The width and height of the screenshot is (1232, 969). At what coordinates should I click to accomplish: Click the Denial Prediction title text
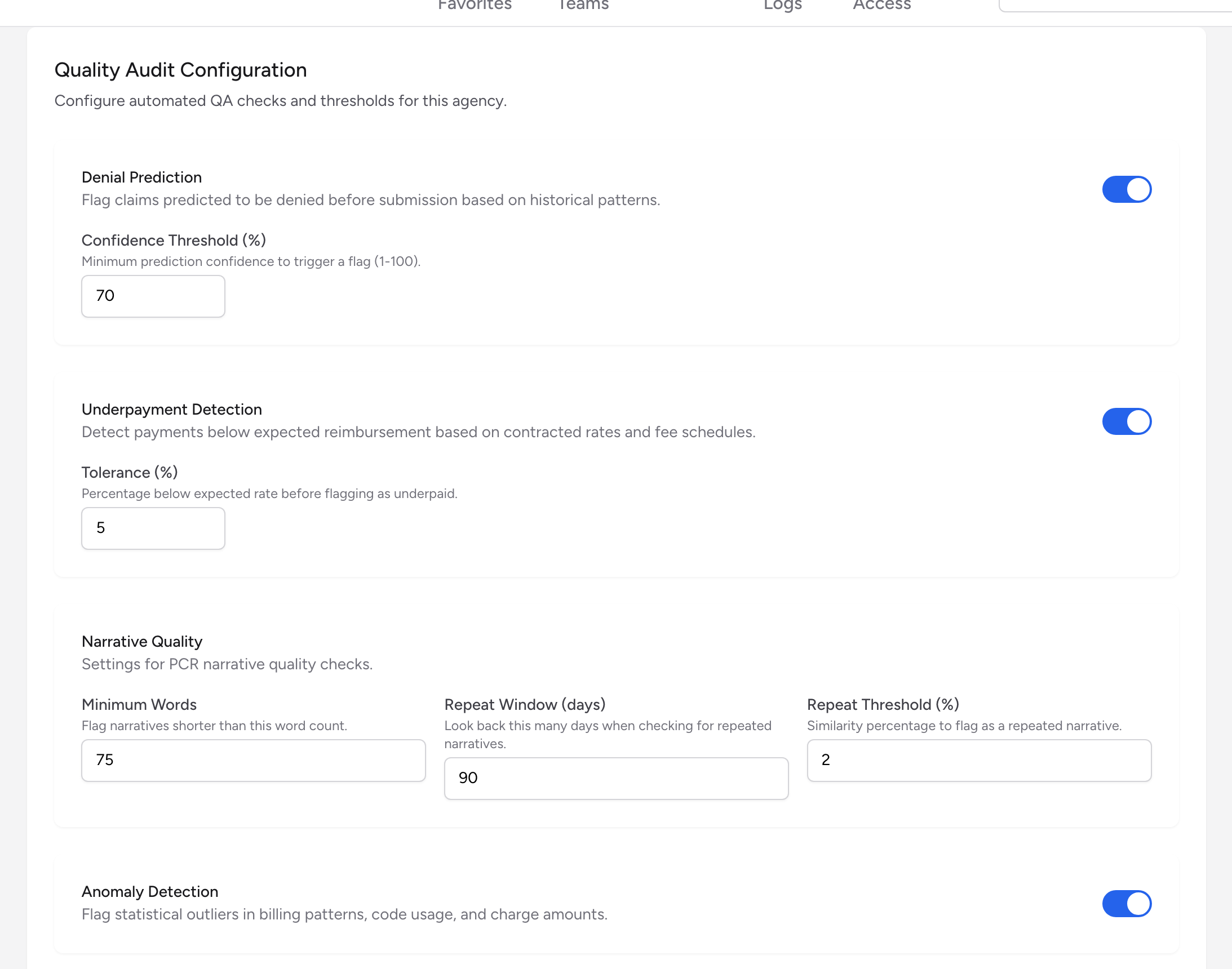click(142, 177)
